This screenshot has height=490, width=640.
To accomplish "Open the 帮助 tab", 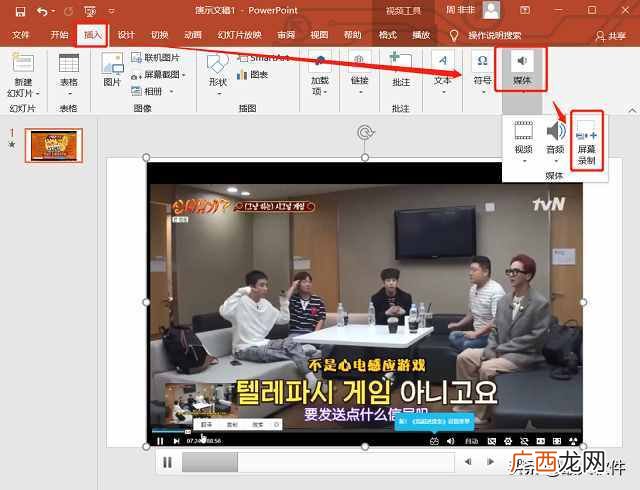I will 352,35.
